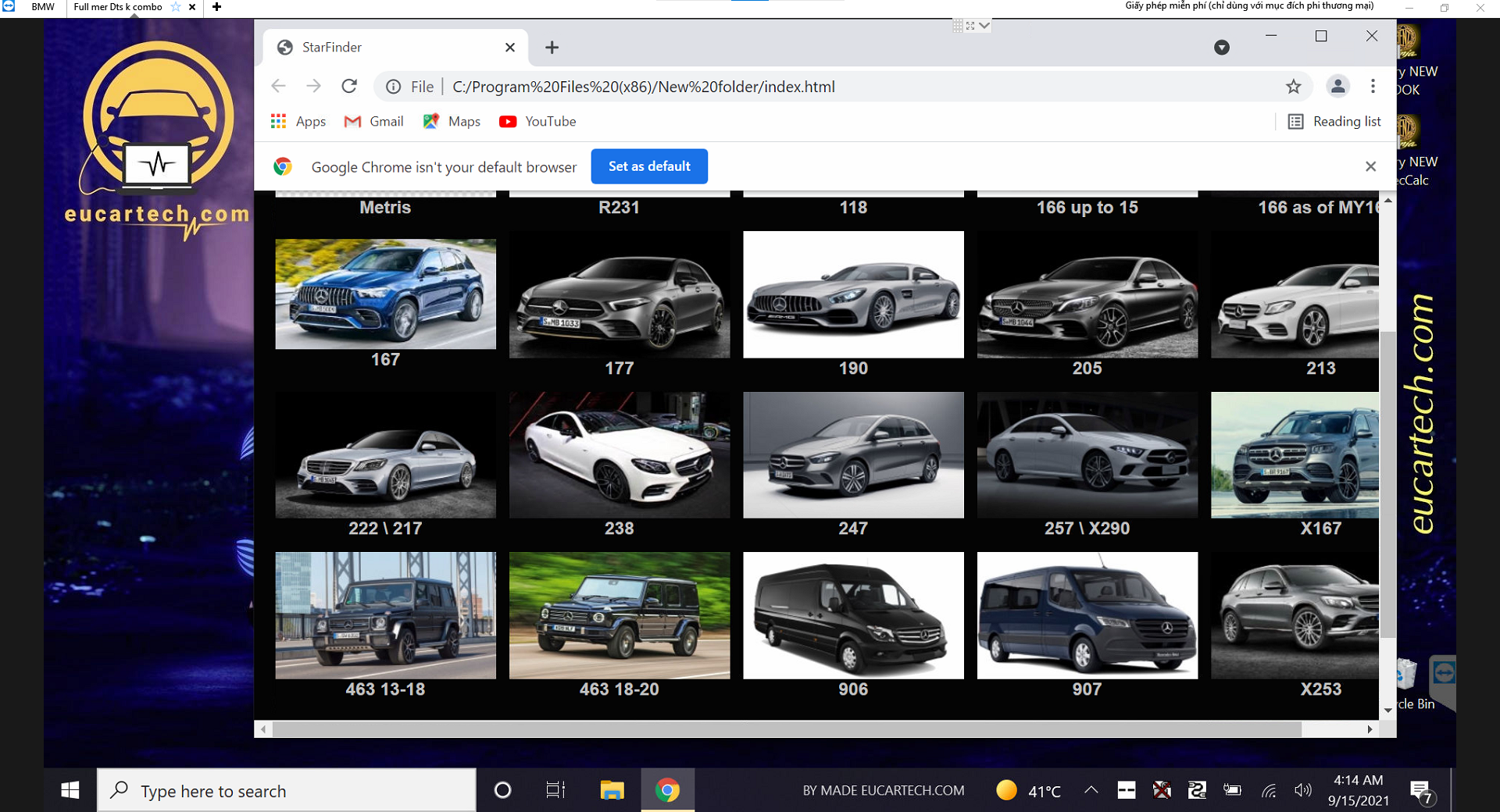Click the Set as default button

click(x=649, y=166)
